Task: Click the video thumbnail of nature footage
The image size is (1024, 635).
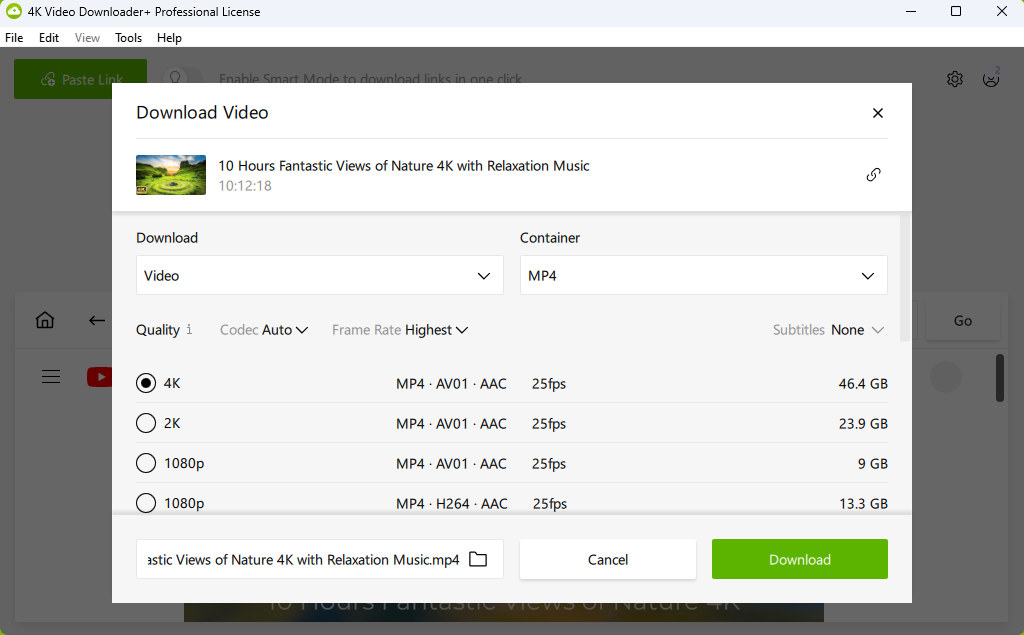Action: pyautogui.click(x=170, y=174)
